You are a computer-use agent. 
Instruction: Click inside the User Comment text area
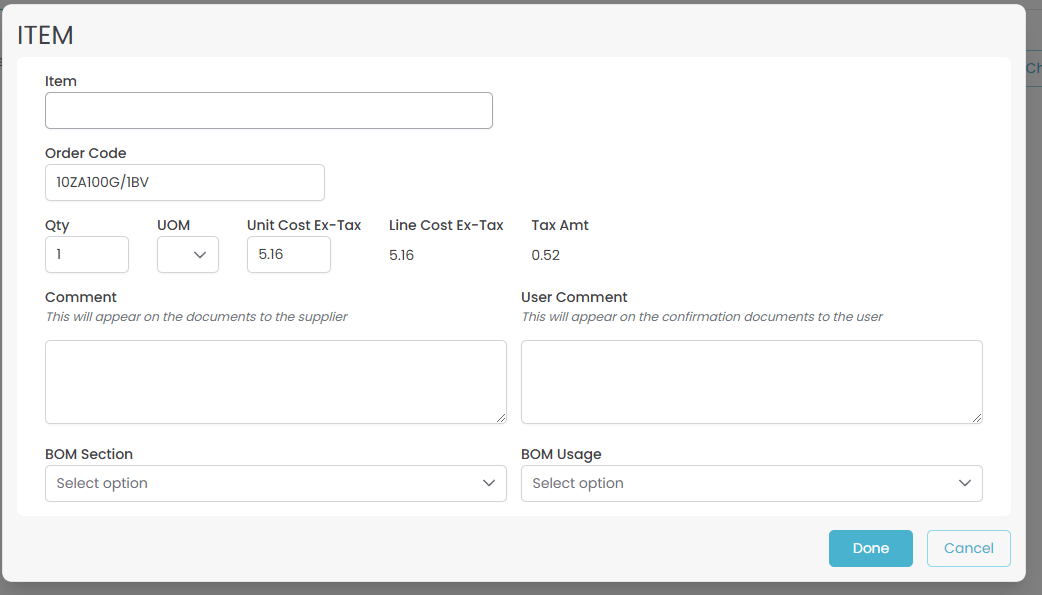point(751,381)
